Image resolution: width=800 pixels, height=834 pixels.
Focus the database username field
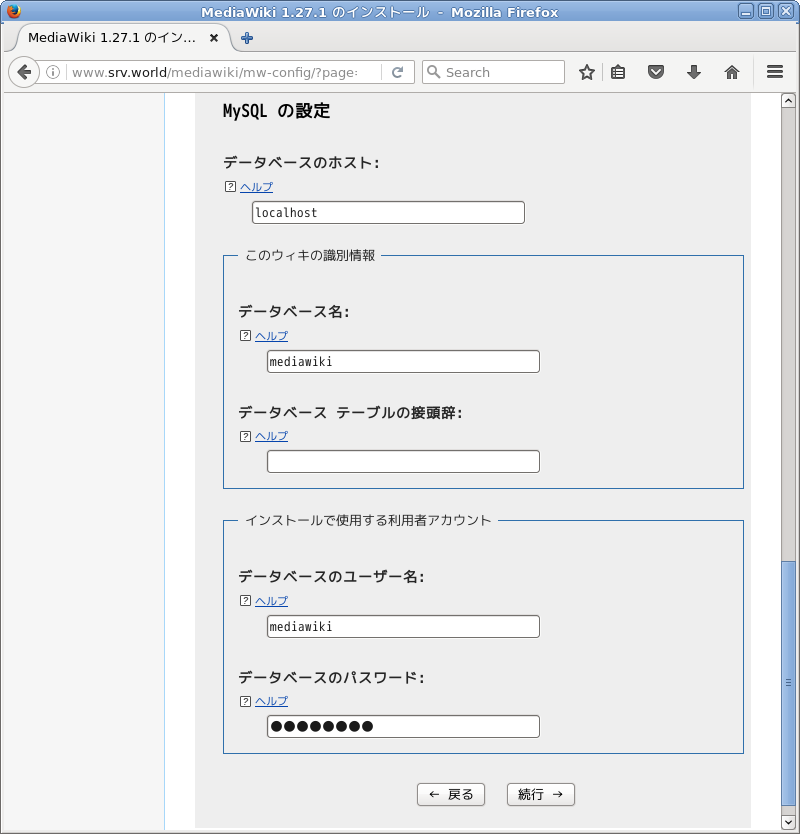click(x=403, y=626)
